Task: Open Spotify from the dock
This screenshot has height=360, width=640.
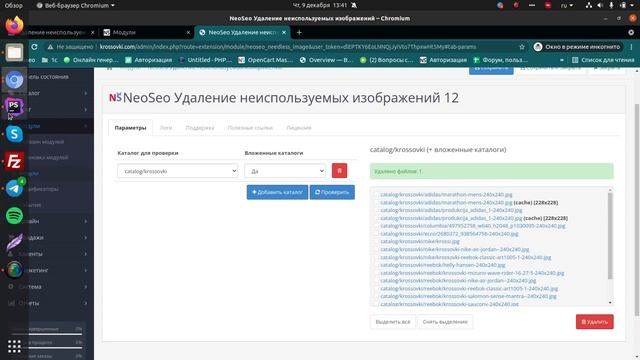Action: coord(14,216)
